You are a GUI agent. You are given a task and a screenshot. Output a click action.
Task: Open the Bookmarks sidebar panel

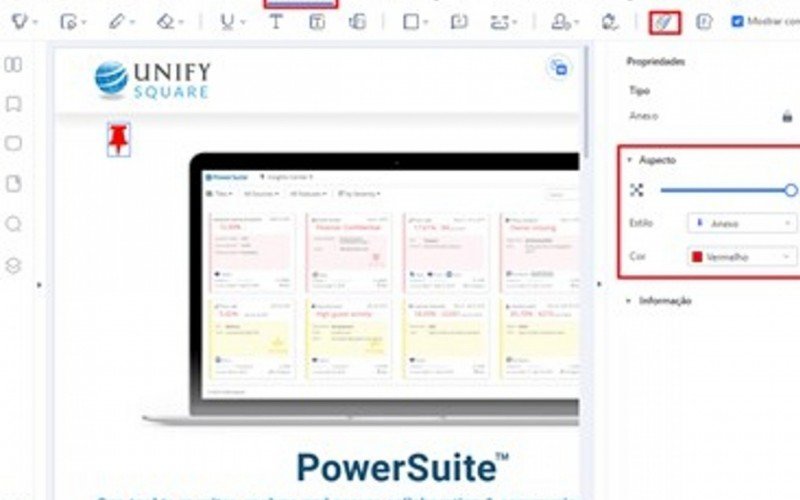point(13,104)
